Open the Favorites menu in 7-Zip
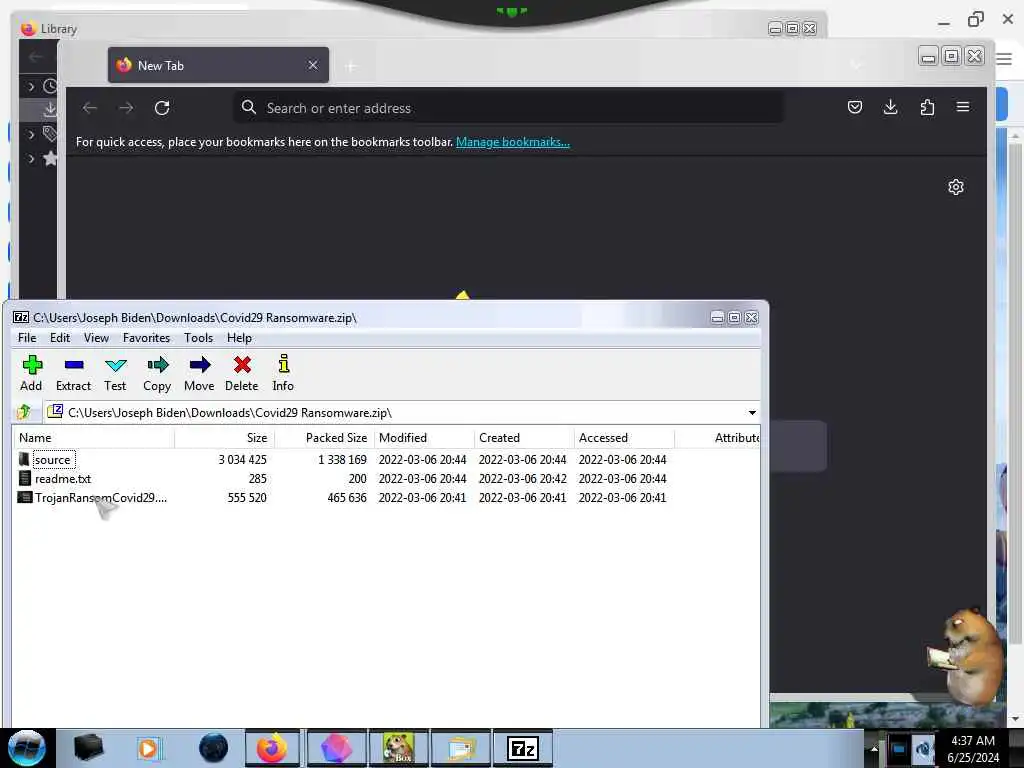Viewport: 1024px width, 768px height. click(x=146, y=338)
